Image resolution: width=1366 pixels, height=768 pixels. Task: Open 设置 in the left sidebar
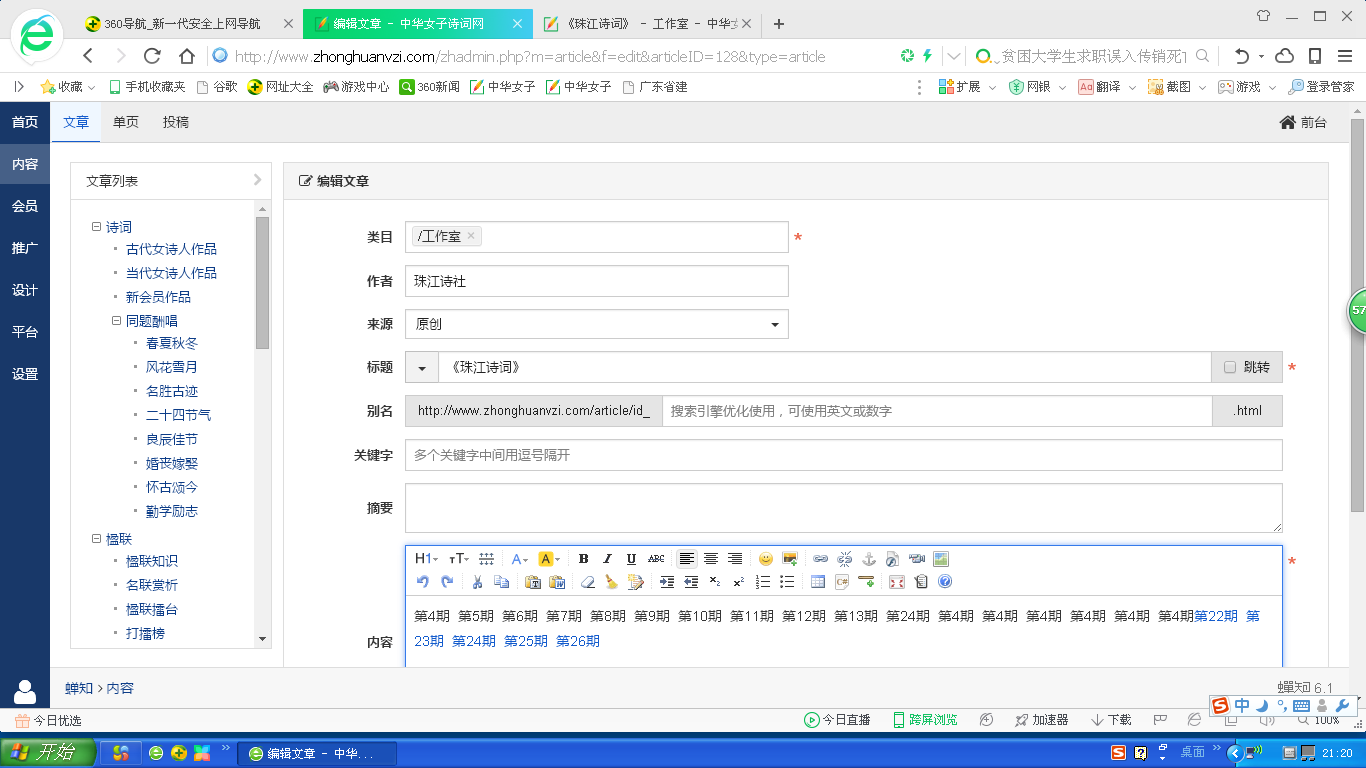coord(25,374)
